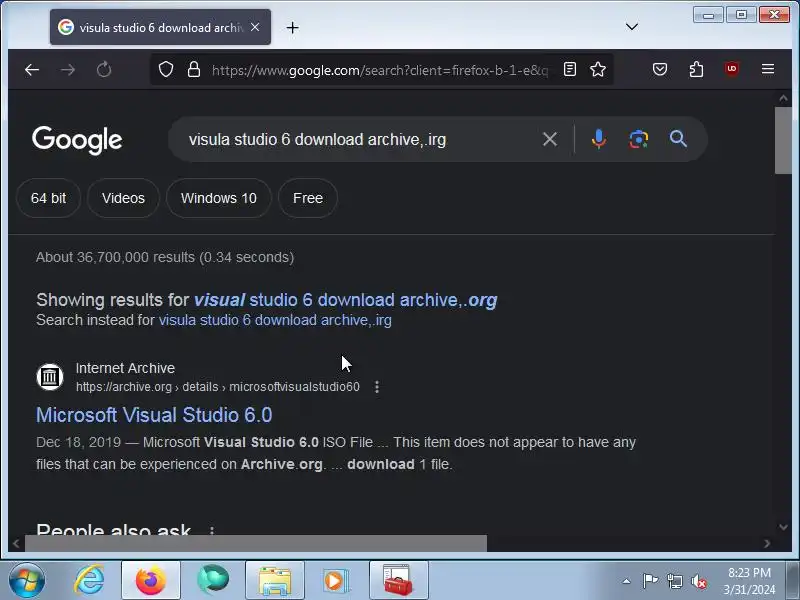Open red toolbox taskbar app
This screenshot has height=600, width=800.
coord(398,581)
